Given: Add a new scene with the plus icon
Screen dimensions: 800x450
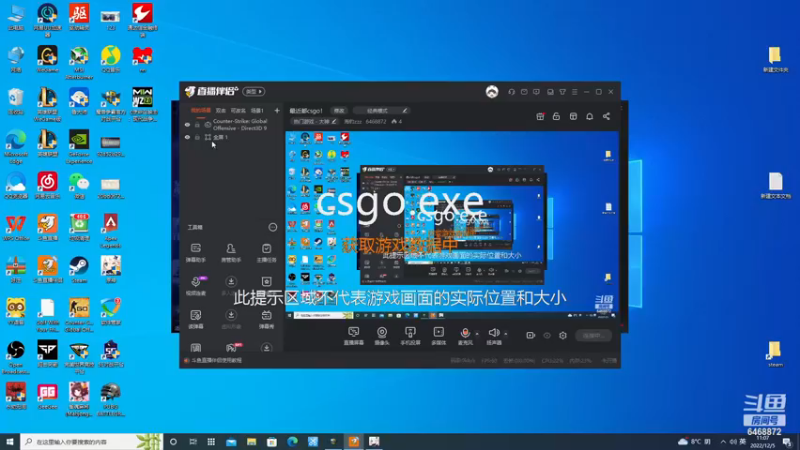Looking at the screenshot, I should (x=277, y=110).
